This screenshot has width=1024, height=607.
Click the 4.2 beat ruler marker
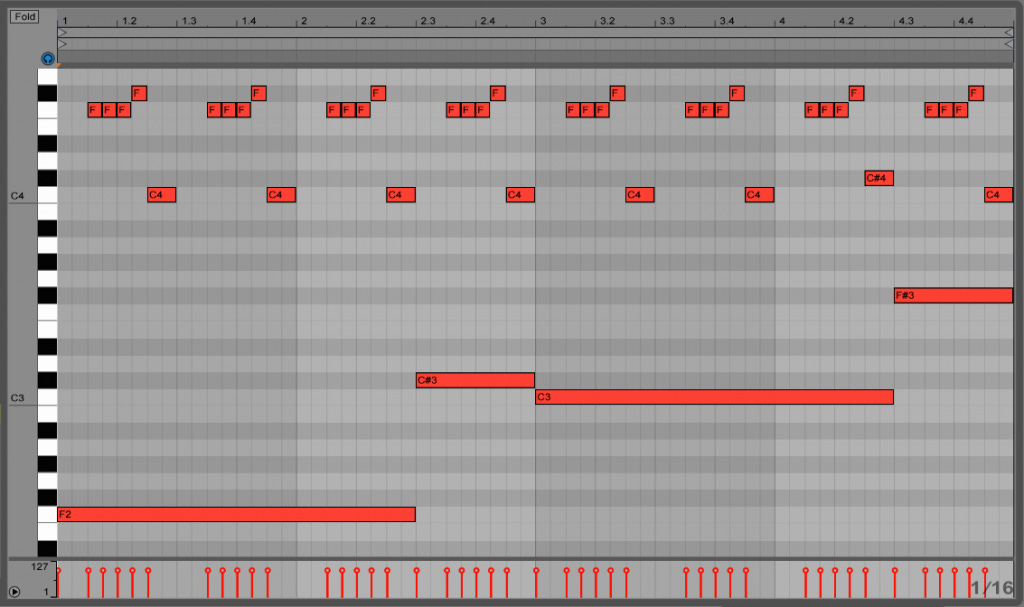[x=846, y=21]
